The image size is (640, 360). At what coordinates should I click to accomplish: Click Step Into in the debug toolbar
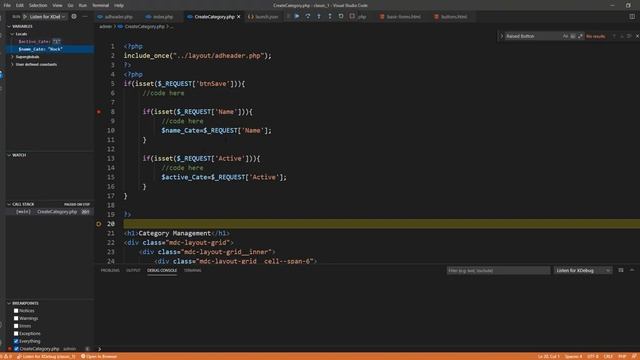pos(319,16)
